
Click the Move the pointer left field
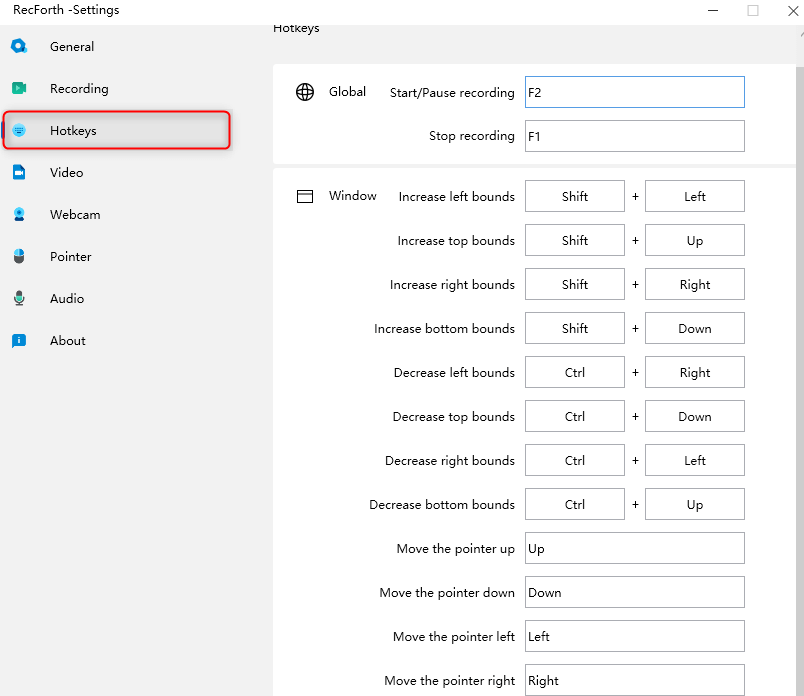coord(635,637)
